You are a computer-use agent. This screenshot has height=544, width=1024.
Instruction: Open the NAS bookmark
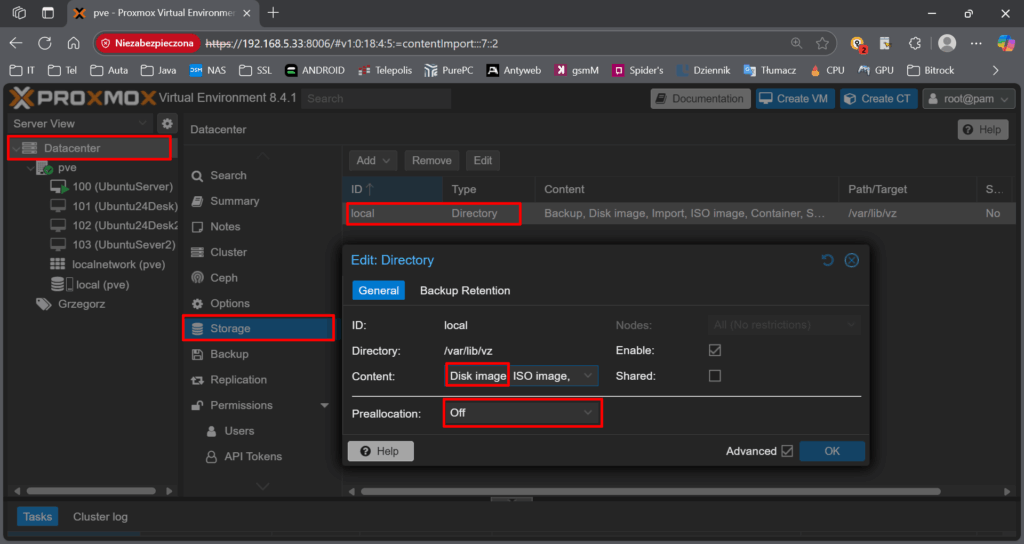coord(208,71)
